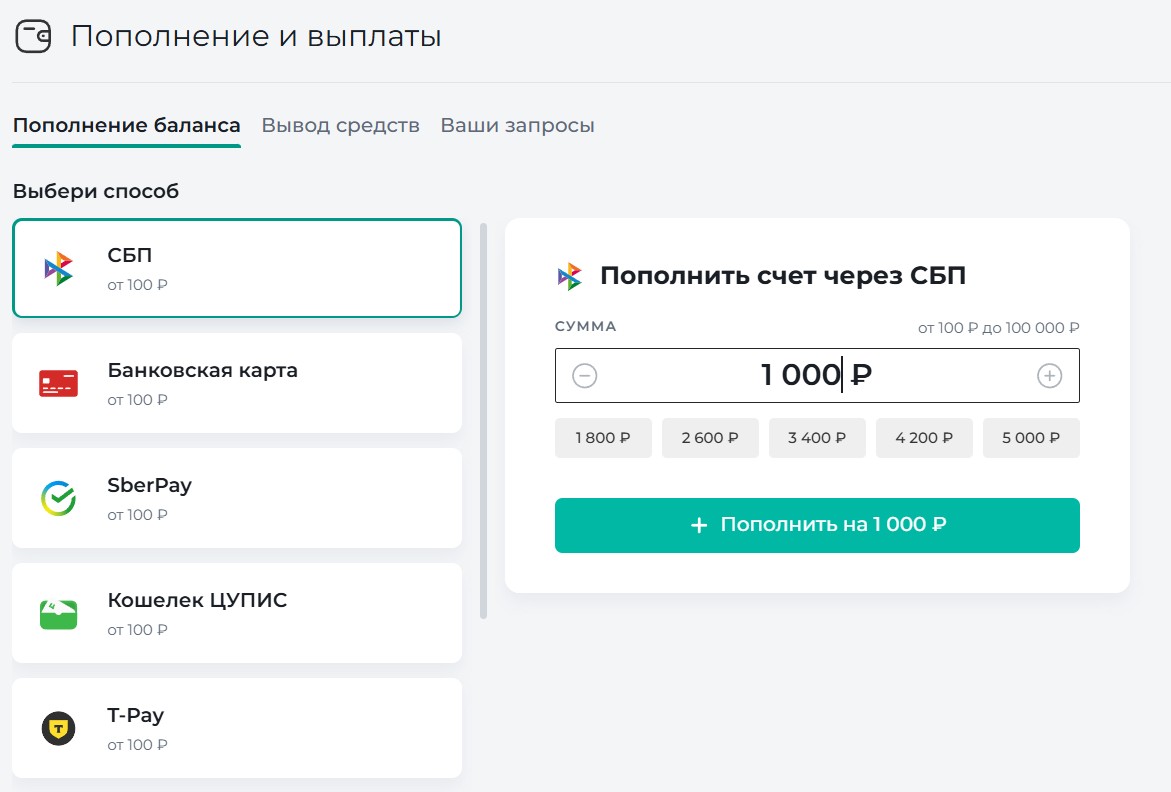Click the payment methods list scrollbar
Image resolution: width=1171 pixels, height=792 pixels.
(484, 420)
